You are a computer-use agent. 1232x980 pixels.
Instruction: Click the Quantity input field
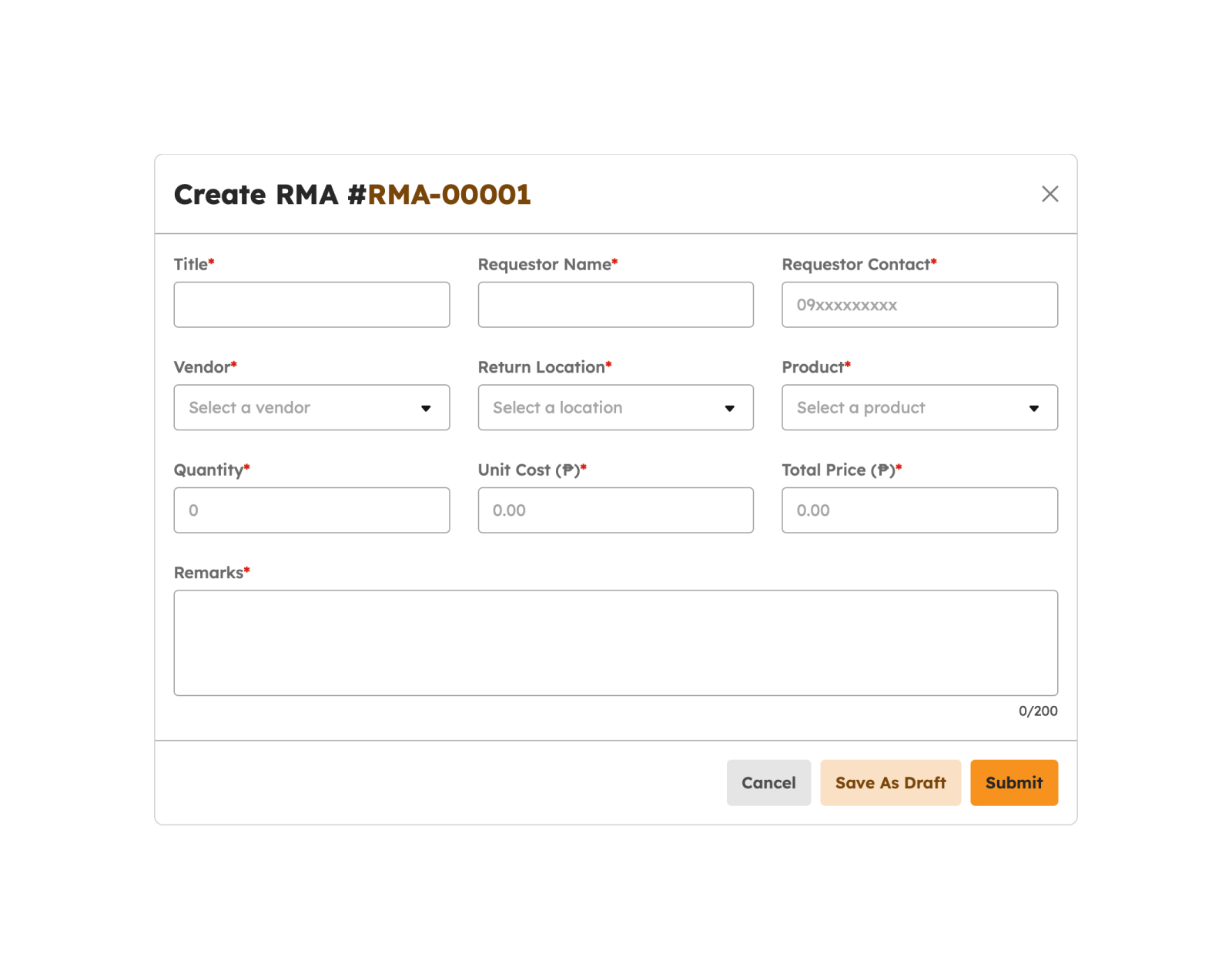312,510
